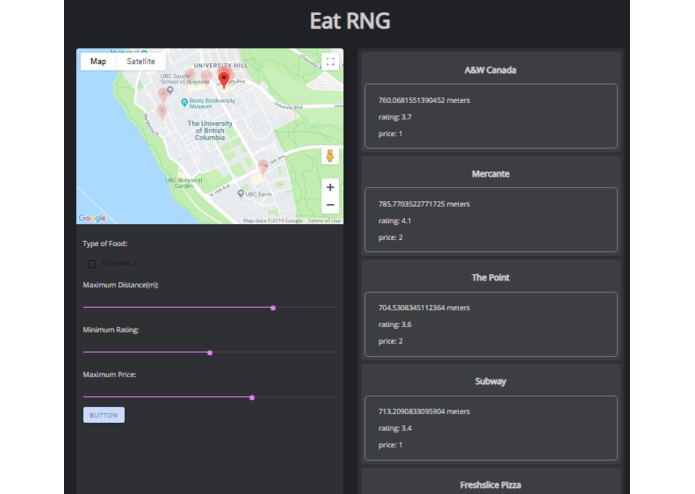Adjust the Maximum Price slider handle
695x494 pixels.
(252, 397)
